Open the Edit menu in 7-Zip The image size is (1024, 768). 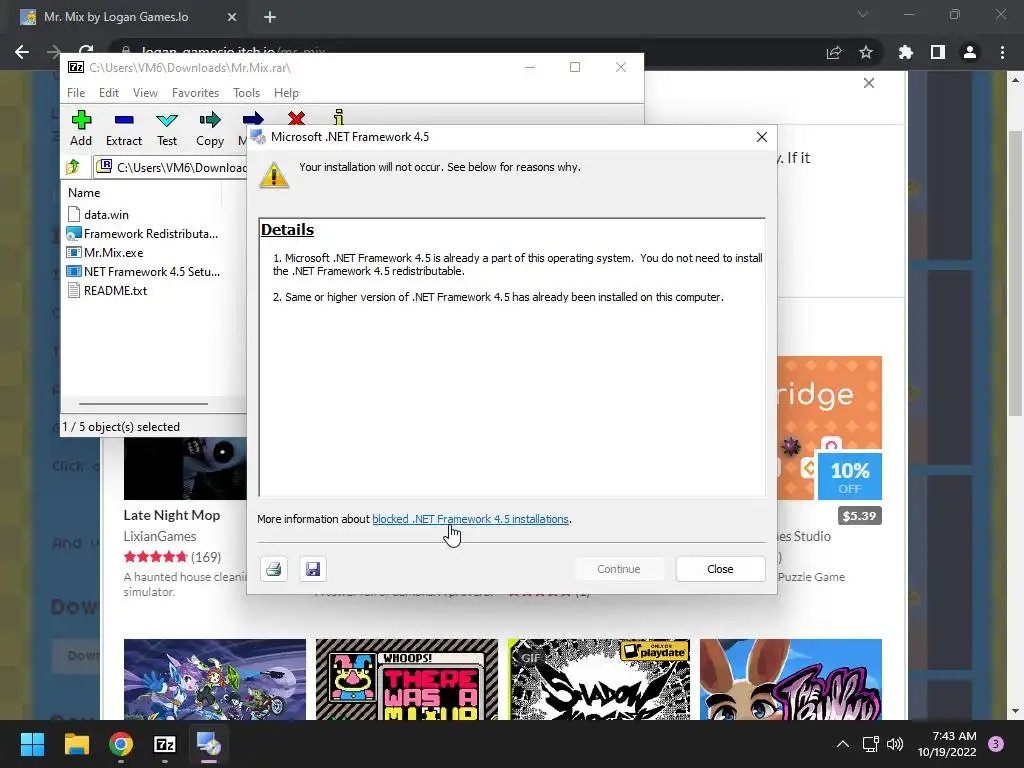(x=108, y=93)
